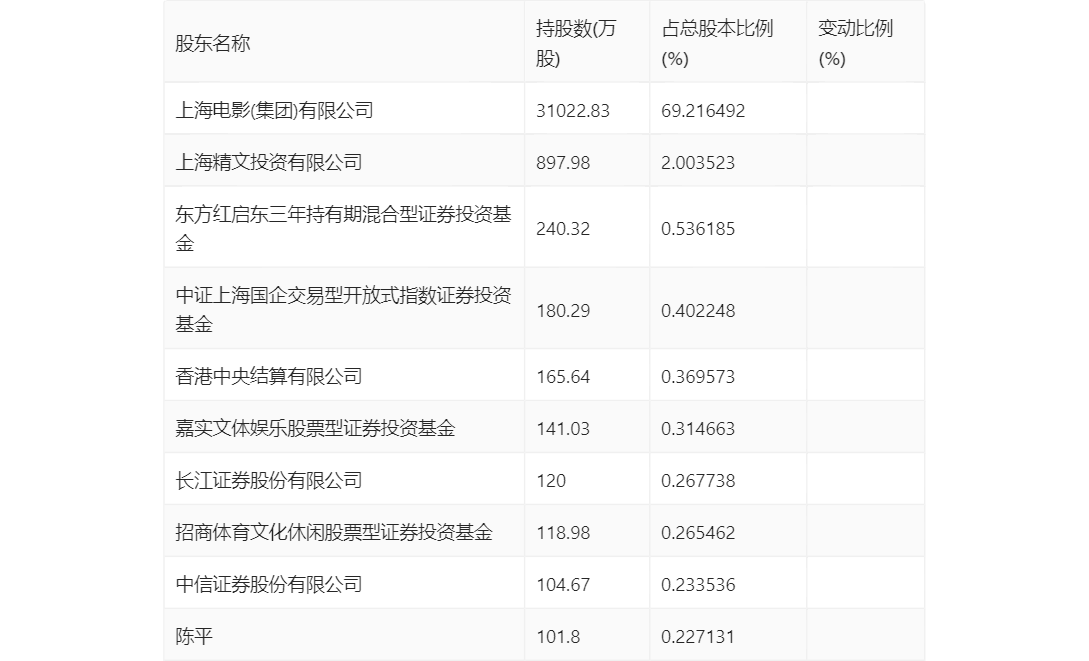Click the value 240.32

563,228
